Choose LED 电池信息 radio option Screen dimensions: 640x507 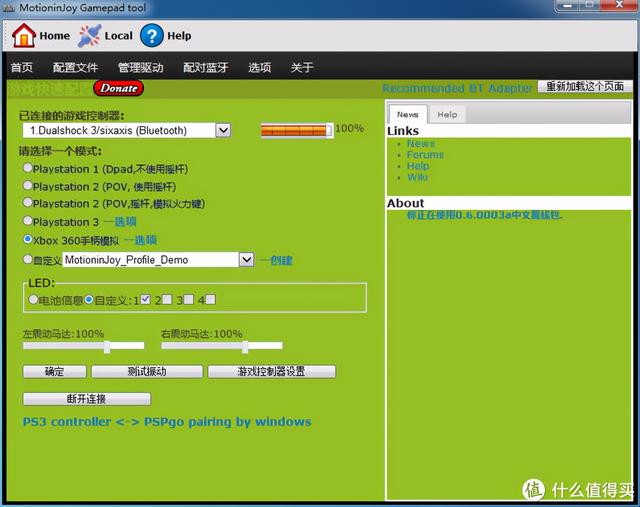(x=33, y=300)
